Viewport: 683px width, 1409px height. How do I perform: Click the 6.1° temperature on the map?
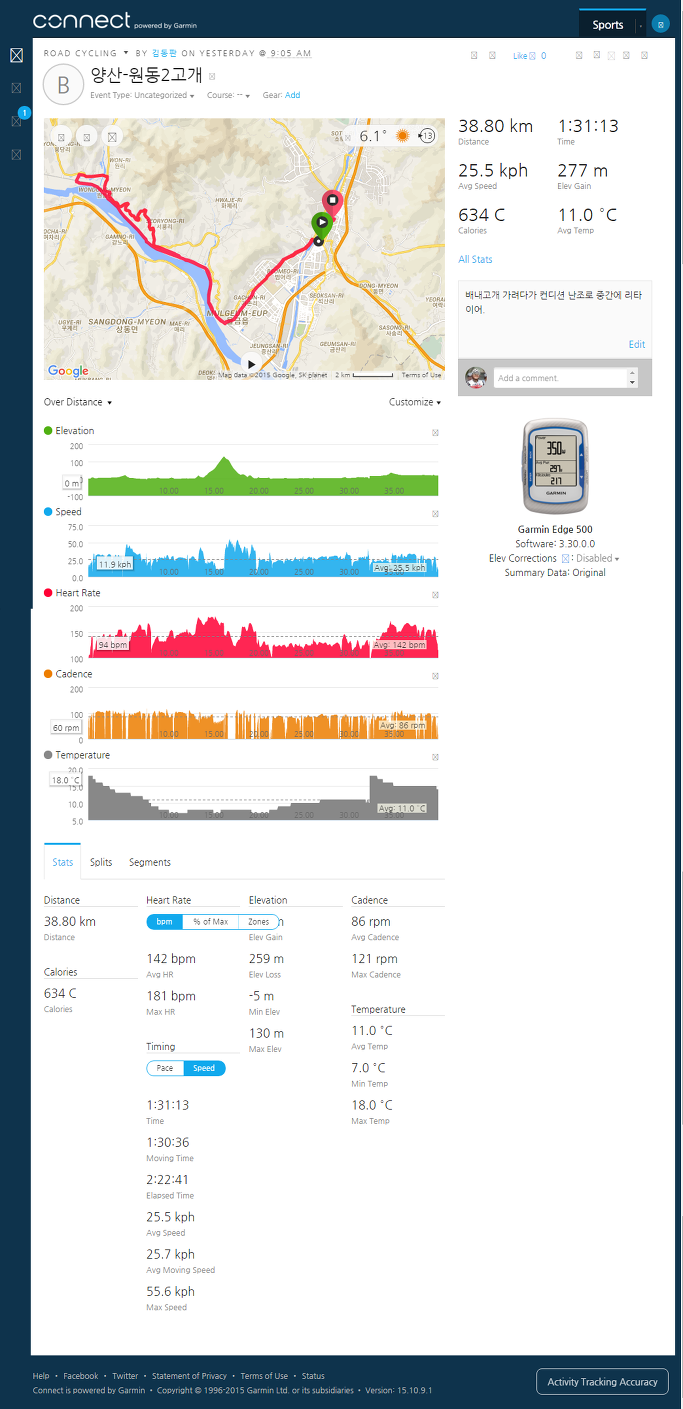click(373, 136)
